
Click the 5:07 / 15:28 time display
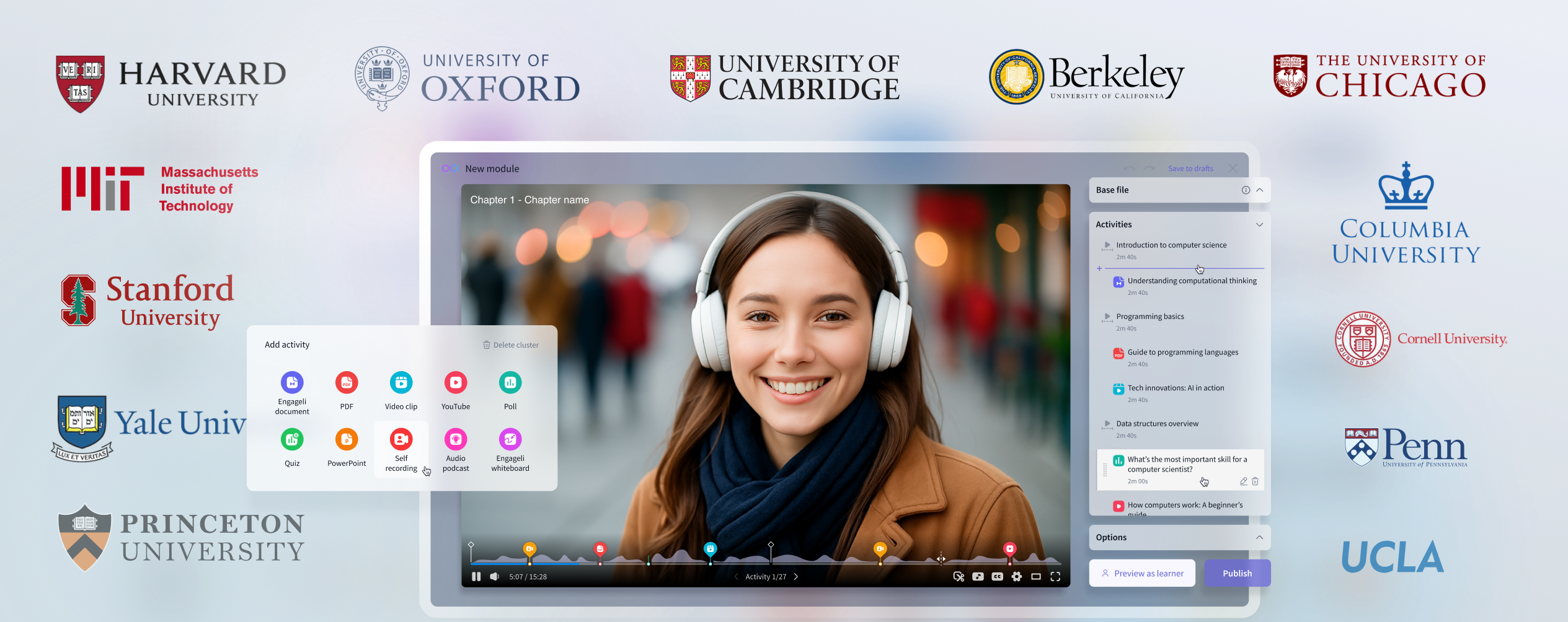point(528,577)
